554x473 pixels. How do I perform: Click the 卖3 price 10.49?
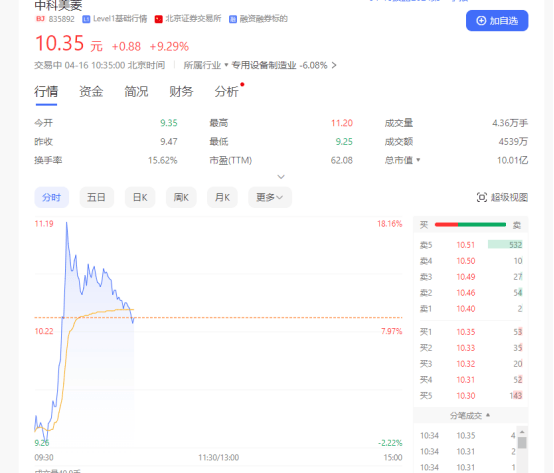[466, 277]
